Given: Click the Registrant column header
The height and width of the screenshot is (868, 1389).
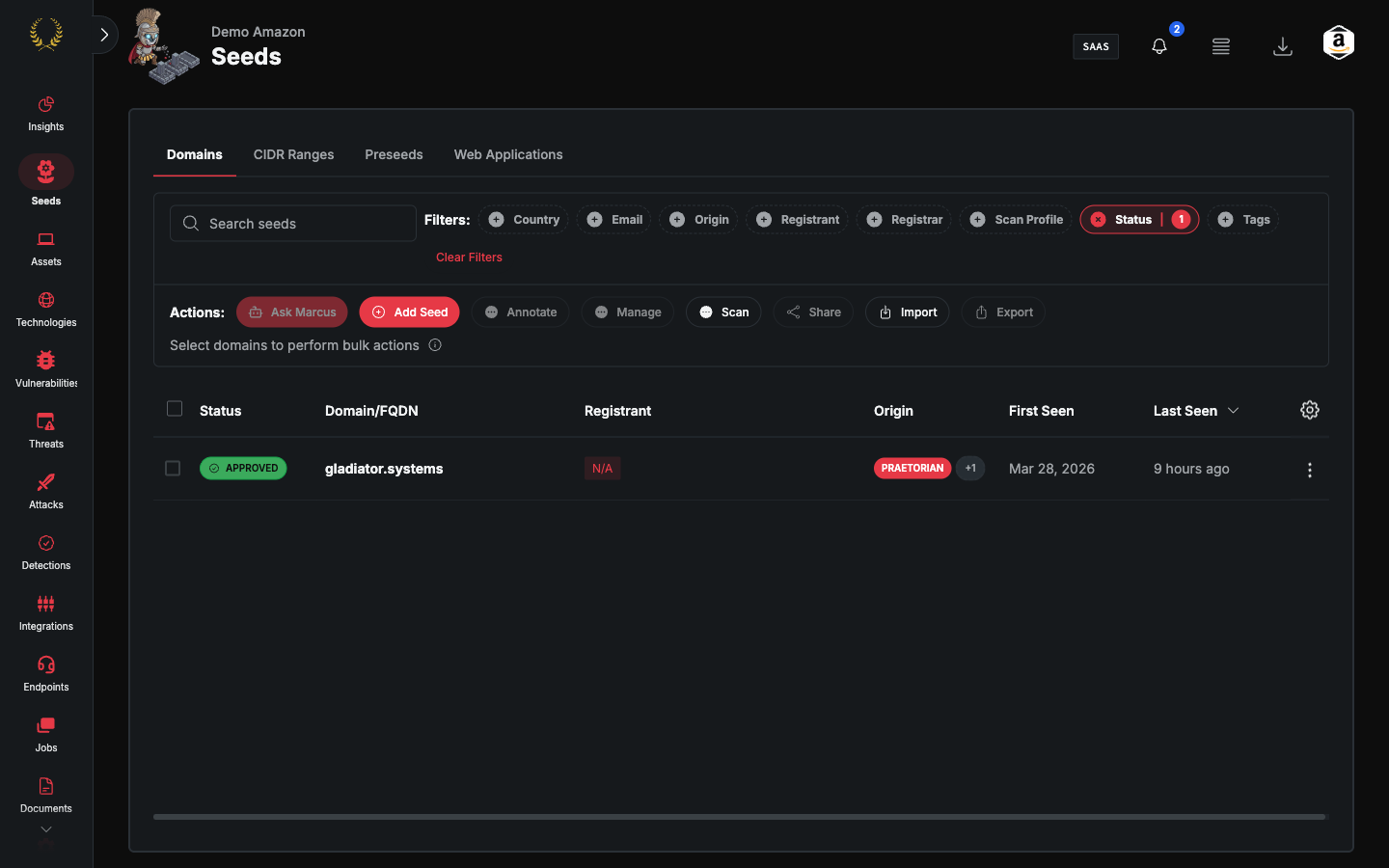Looking at the screenshot, I should (x=617, y=411).
